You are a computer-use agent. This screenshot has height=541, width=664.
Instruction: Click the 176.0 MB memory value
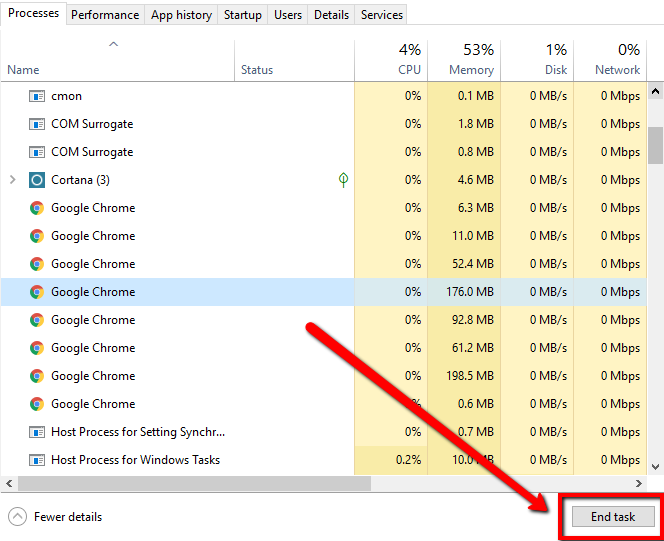pyautogui.click(x=470, y=292)
